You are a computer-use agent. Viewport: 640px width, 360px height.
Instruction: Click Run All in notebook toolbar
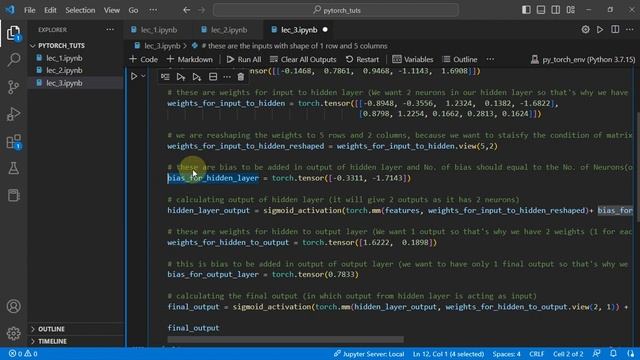[244, 60]
